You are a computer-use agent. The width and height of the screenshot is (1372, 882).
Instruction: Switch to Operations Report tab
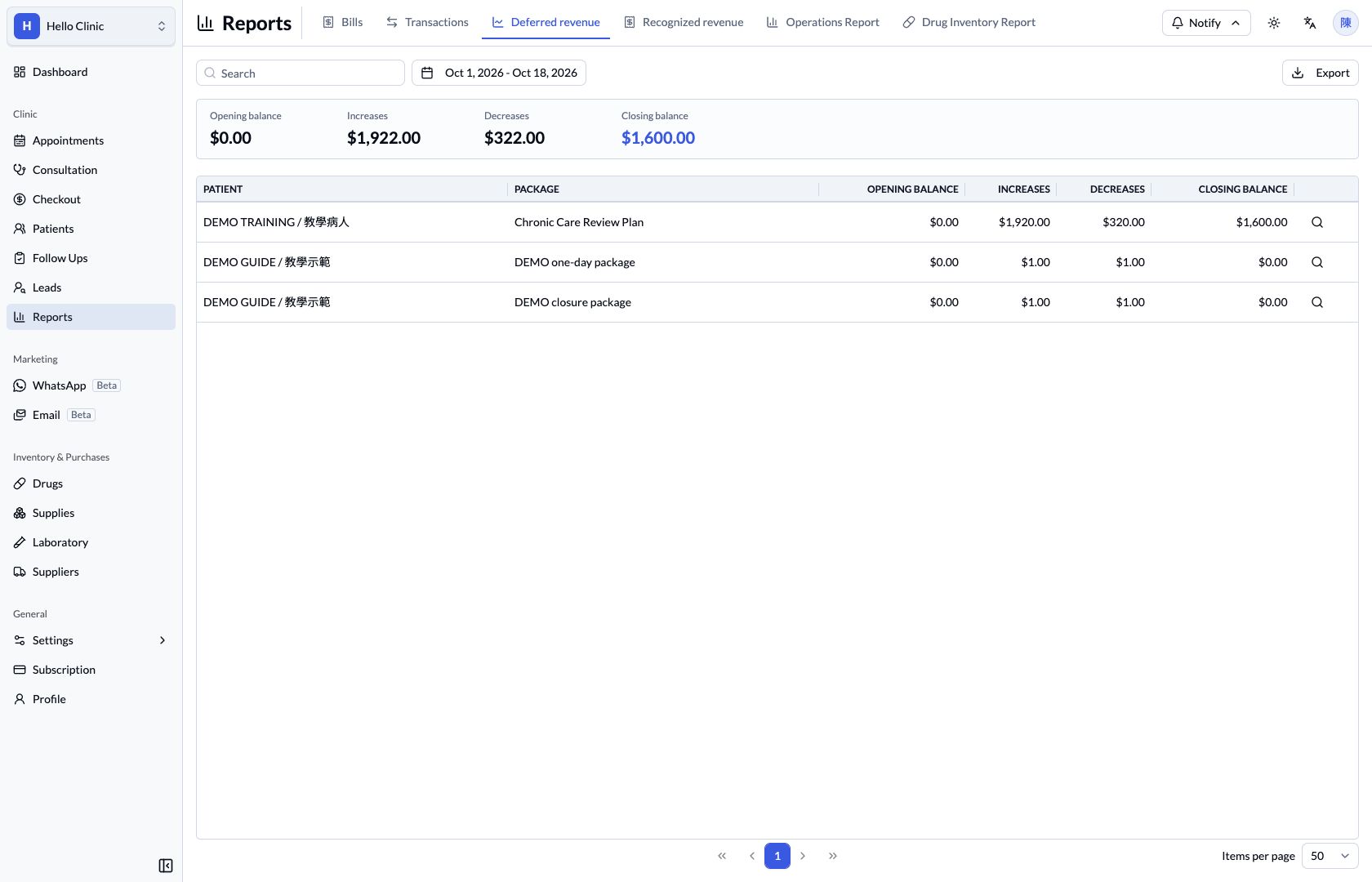[x=822, y=22]
